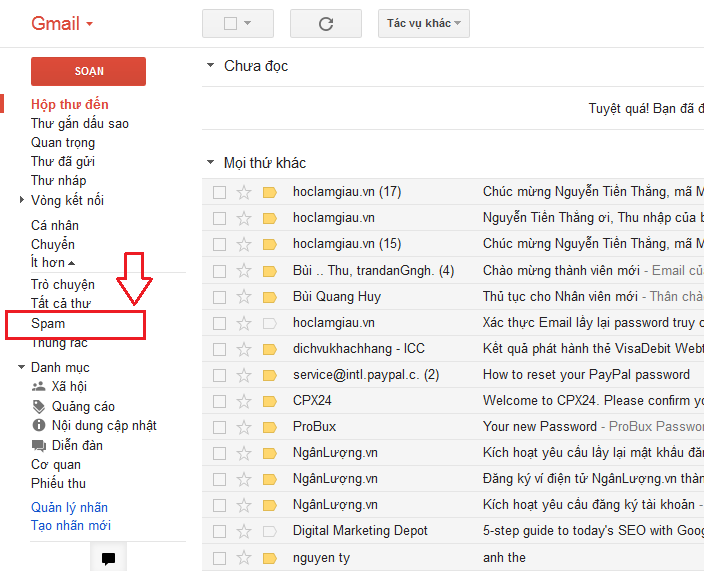Star the ProBux email
The height and width of the screenshot is (571, 704).
pyautogui.click(x=244, y=427)
